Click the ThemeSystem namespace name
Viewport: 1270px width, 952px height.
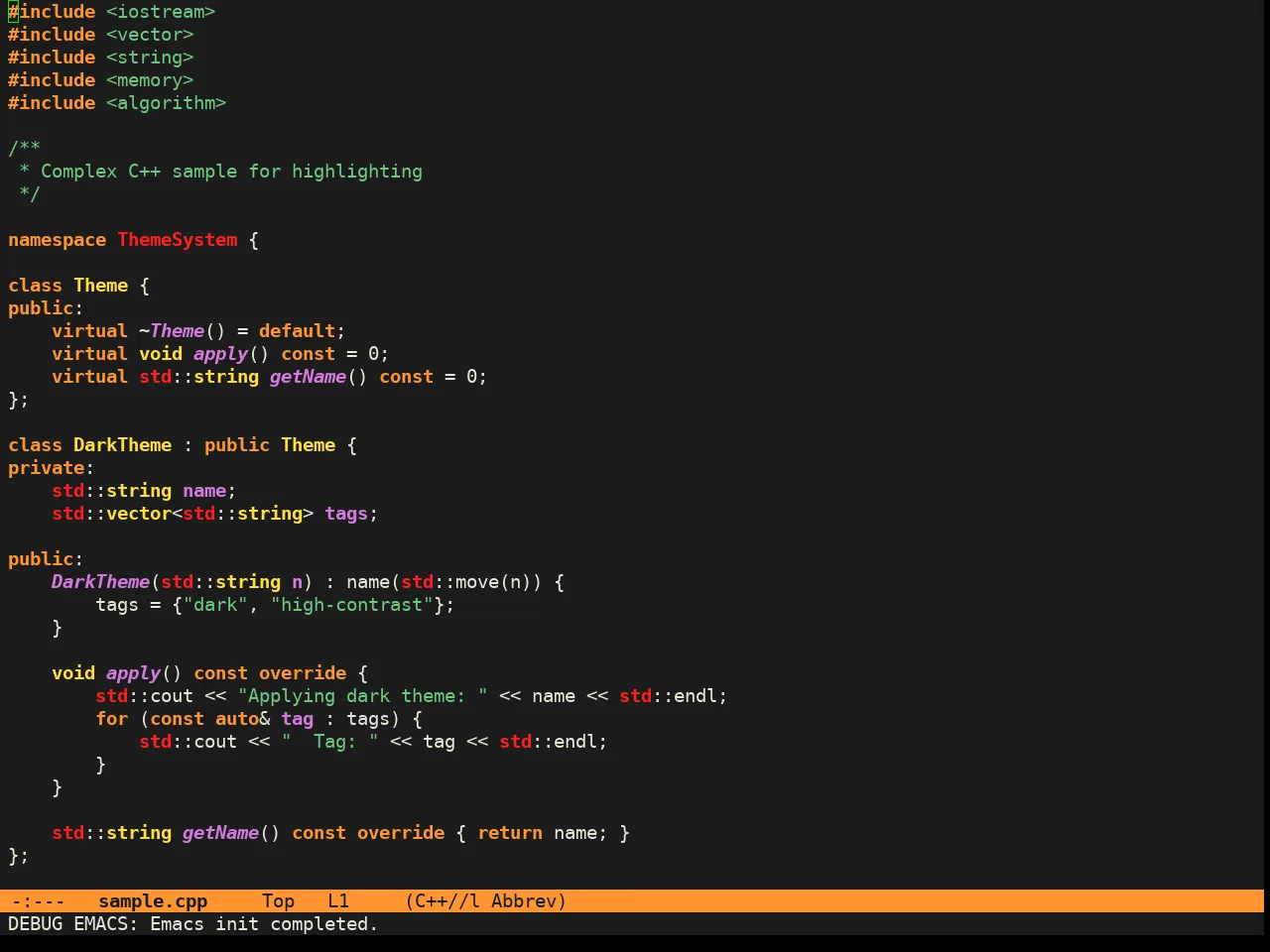(178, 240)
